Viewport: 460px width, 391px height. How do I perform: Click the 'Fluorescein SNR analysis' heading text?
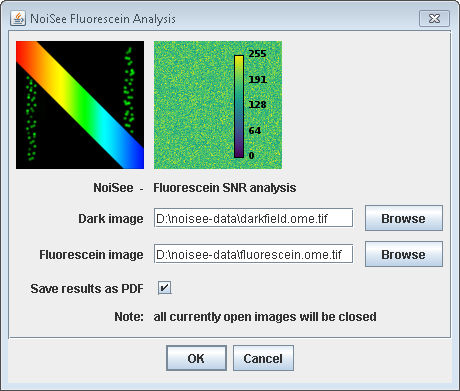coord(225,188)
